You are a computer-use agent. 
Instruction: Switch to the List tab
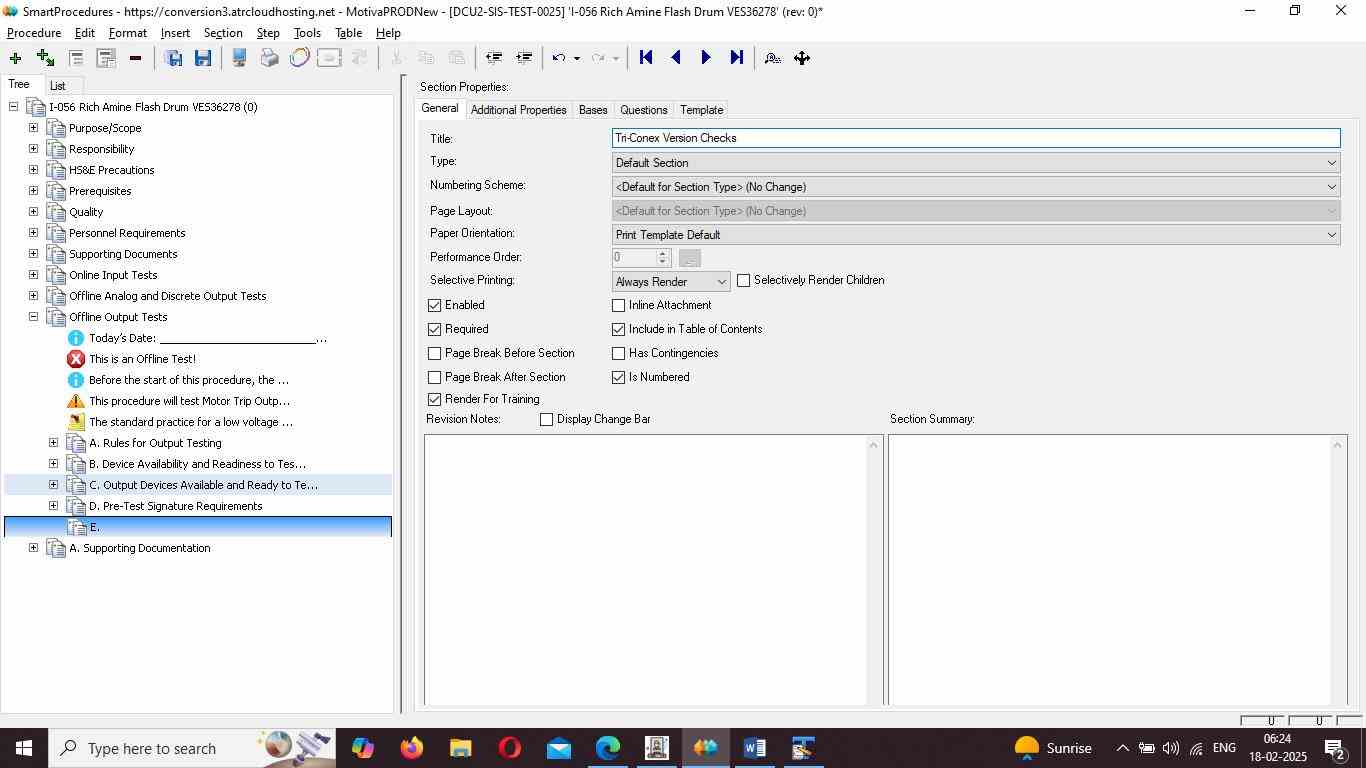coord(58,86)
